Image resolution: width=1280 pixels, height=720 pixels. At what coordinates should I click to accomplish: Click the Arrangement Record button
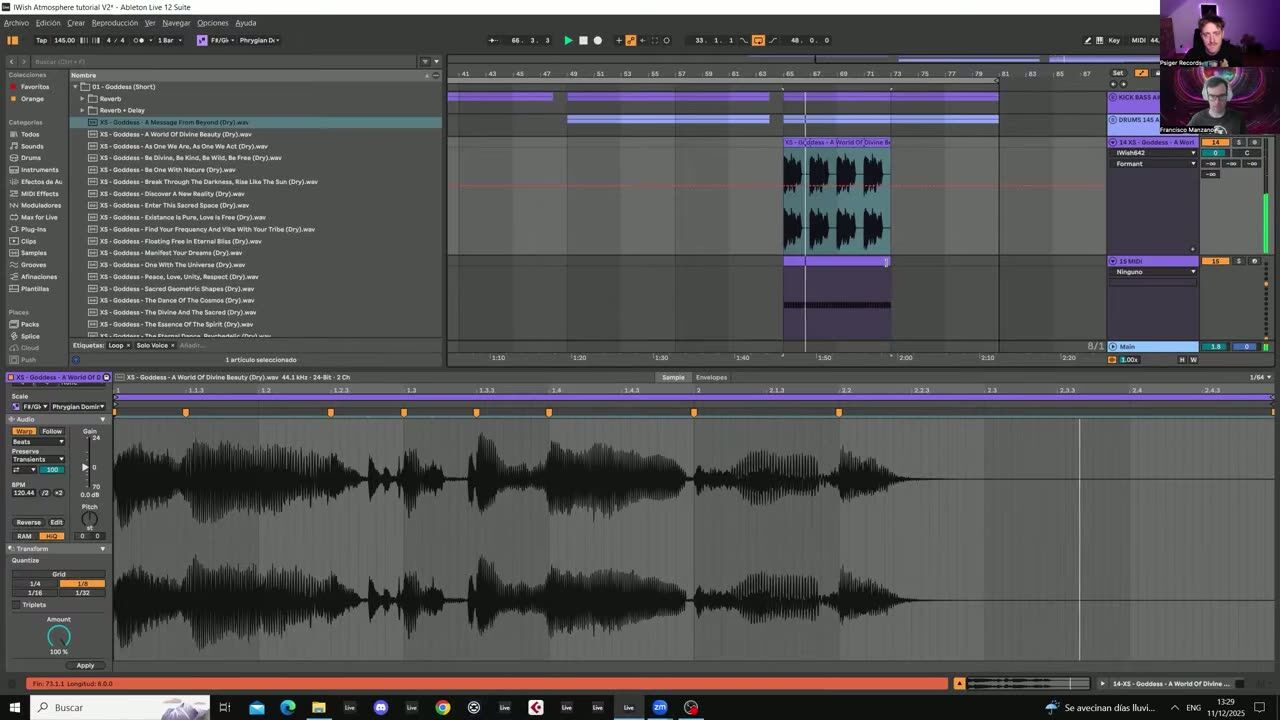[598, 40]
